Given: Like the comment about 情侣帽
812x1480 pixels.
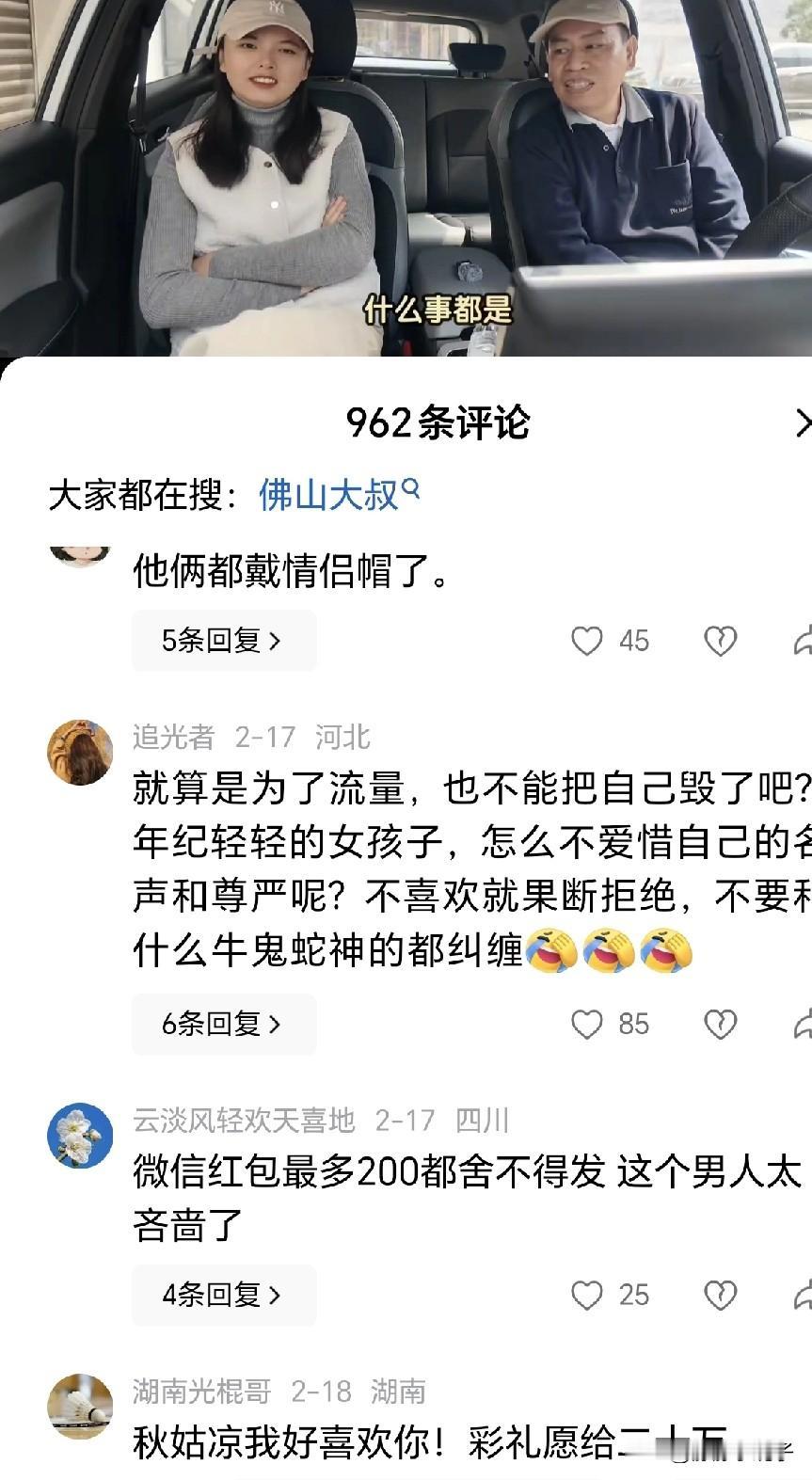Looking at the screenshot, I should coord(587,641).
